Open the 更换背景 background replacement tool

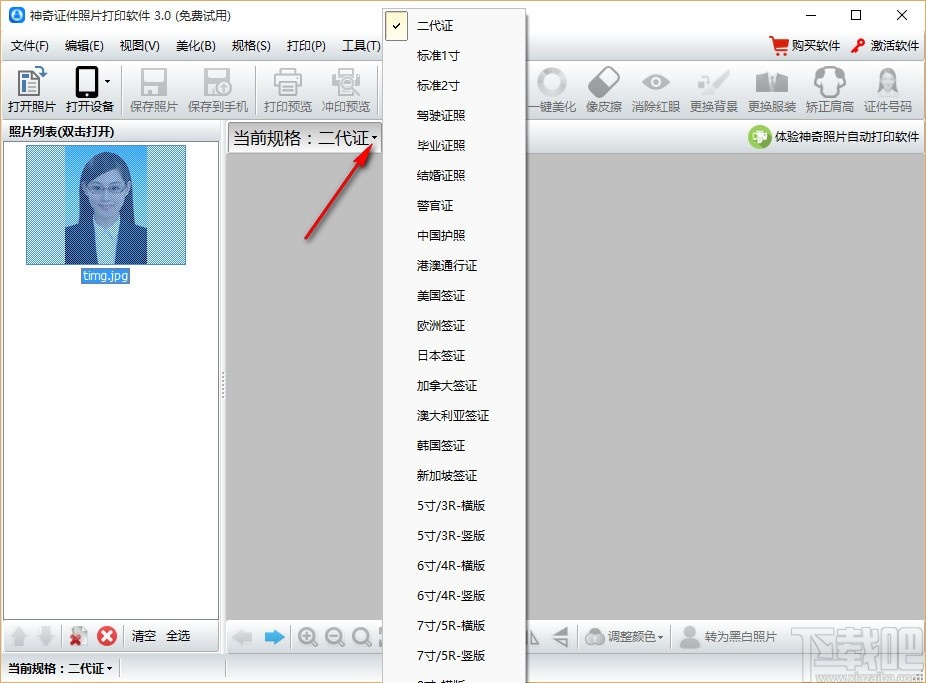tap(713, 90)
